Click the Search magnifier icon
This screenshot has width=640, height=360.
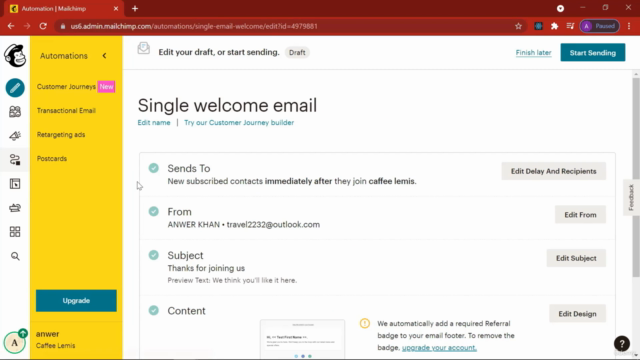tap(15, 256)
